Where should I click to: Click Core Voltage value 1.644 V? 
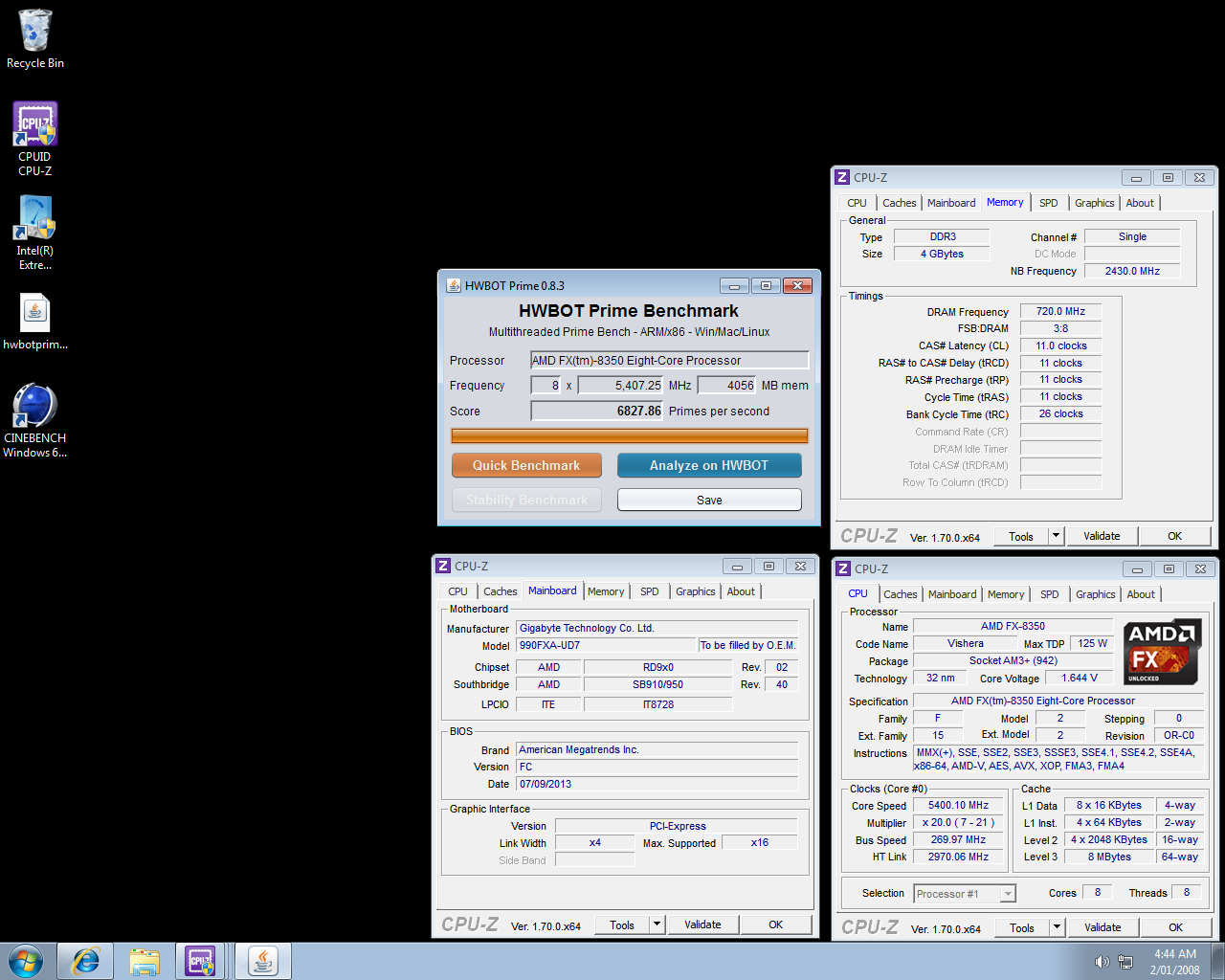pos(1080,678)
